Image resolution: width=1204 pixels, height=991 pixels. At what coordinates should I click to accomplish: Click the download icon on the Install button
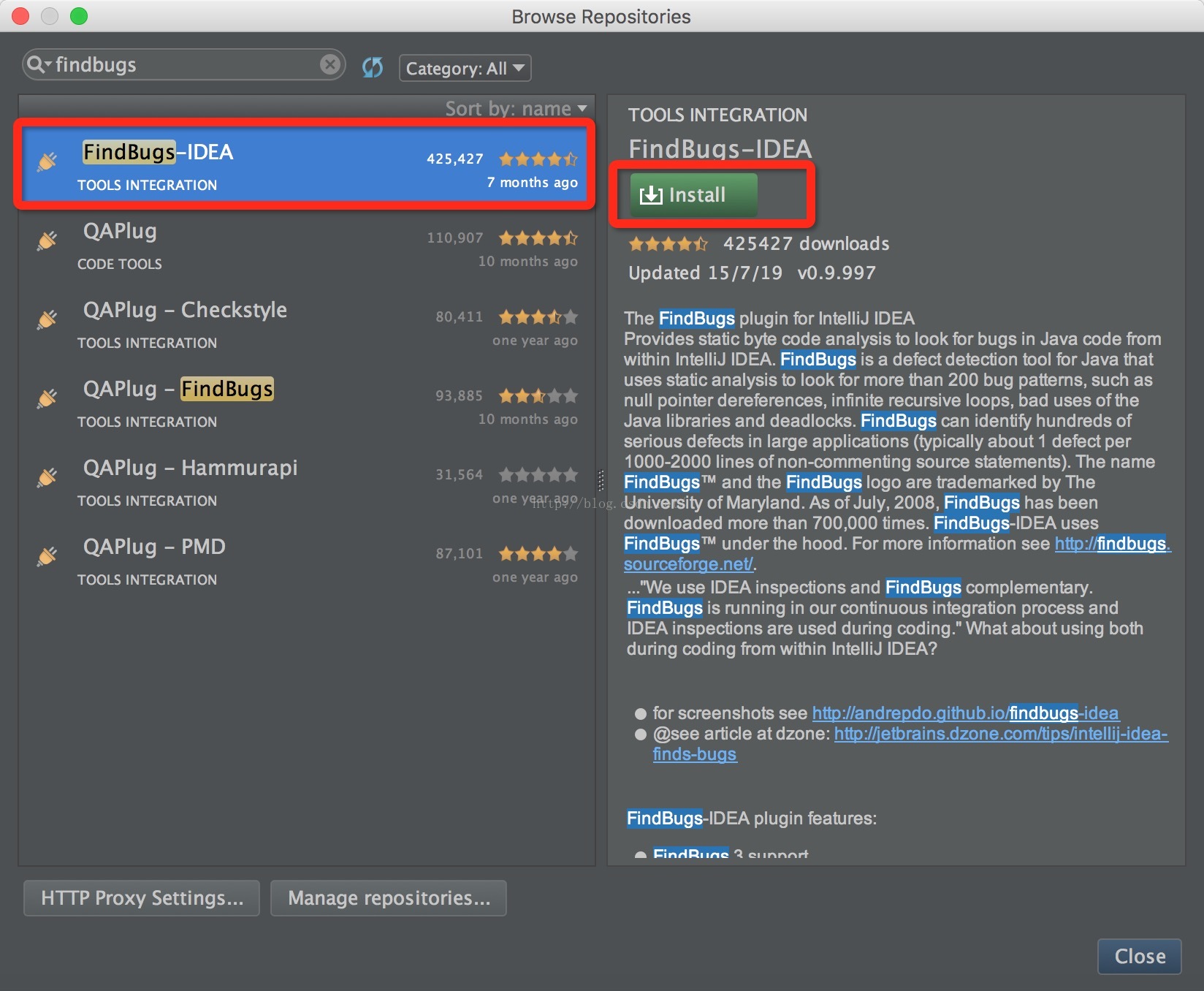click(650, 194)
